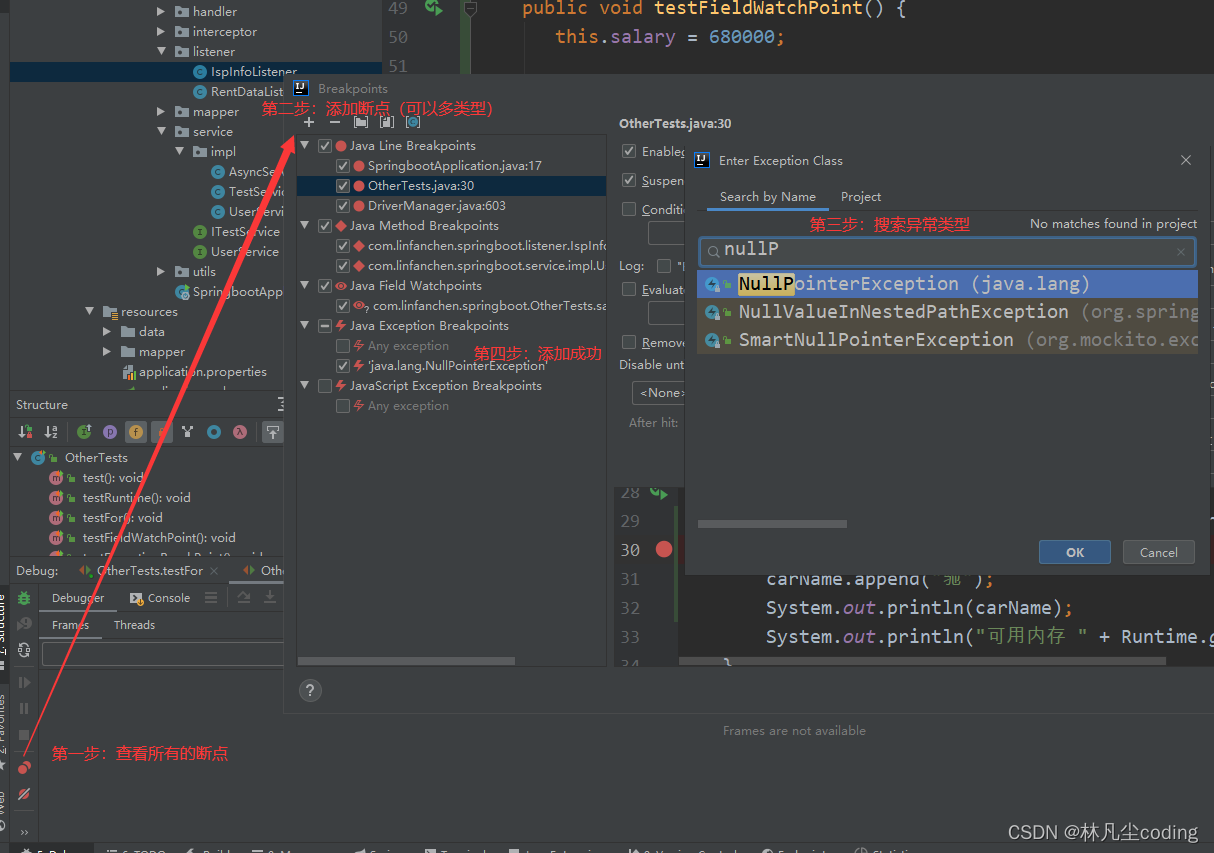The height and width of the screenshot is (853, 1214).
Task: Click the group by class icon
Action: (x=413, y=122)
